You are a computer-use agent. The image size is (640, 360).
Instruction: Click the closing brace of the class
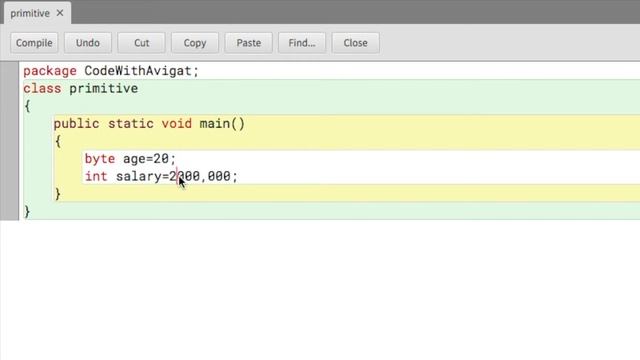click(x=27, y=211)
